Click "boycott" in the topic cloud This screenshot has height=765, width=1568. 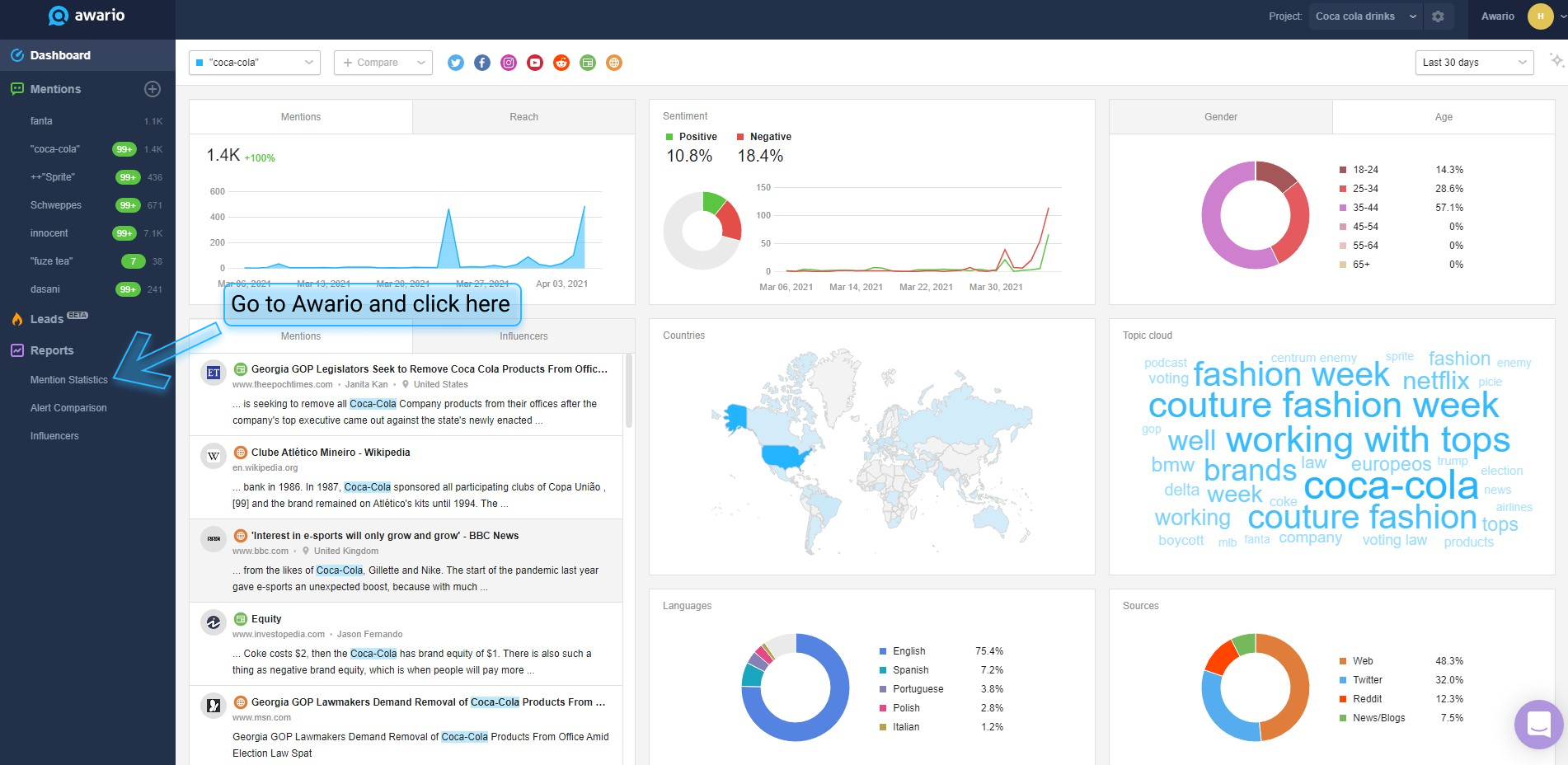click(1181, 540)
